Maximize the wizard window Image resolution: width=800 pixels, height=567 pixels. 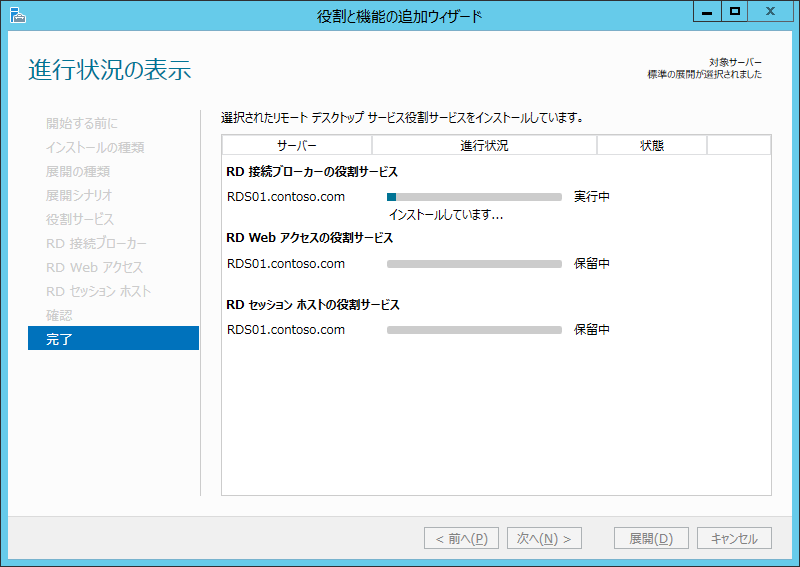[735, 12]
